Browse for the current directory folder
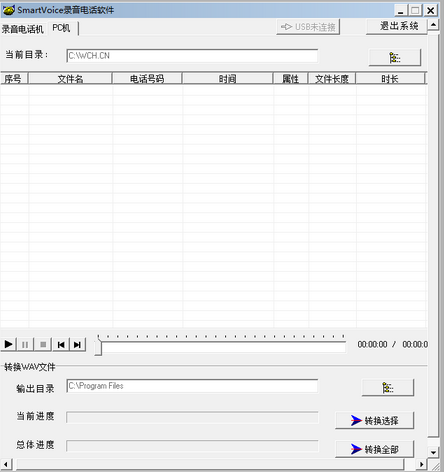The image size is (444, 472). point(395,57)
